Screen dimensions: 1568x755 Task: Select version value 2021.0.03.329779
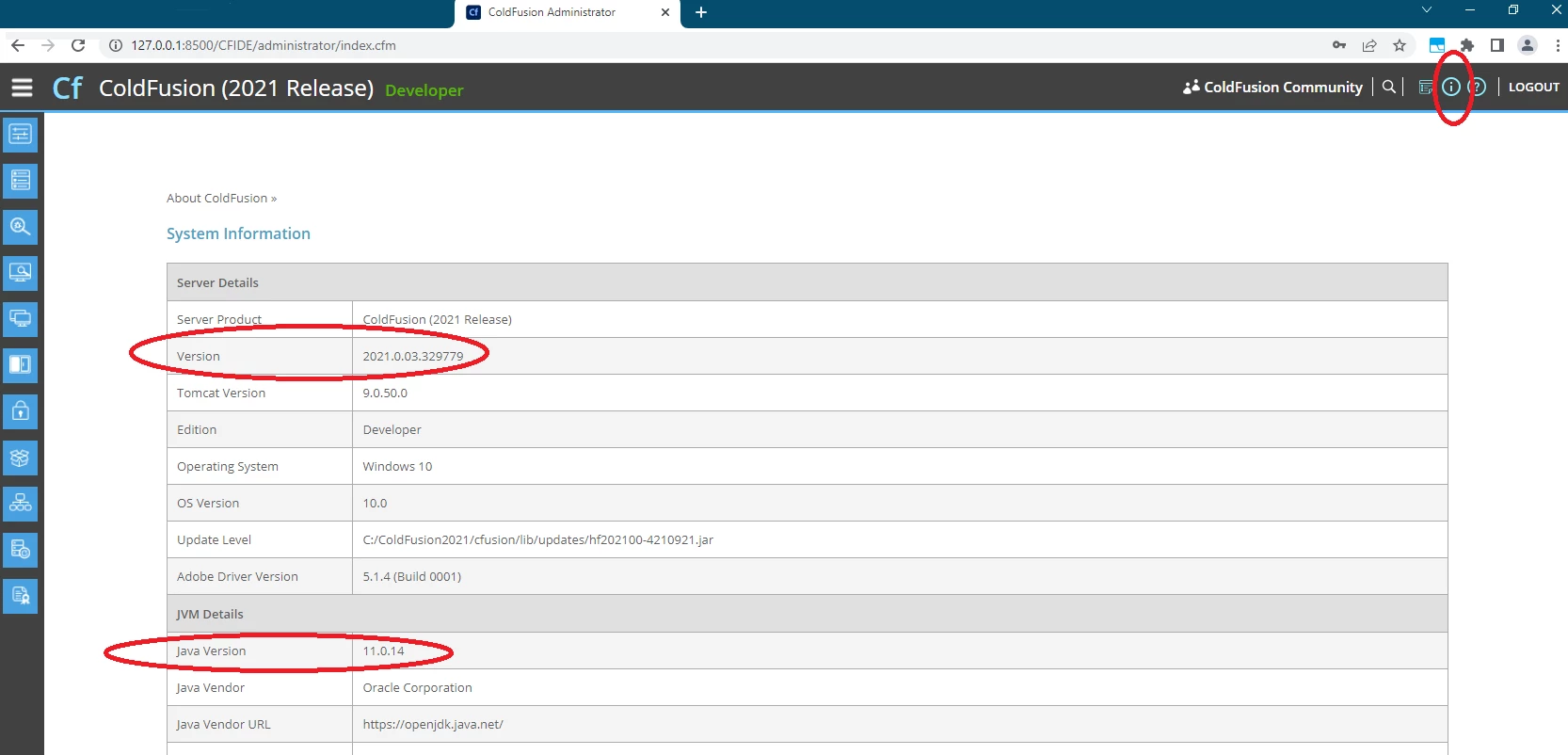pos(413,356)
